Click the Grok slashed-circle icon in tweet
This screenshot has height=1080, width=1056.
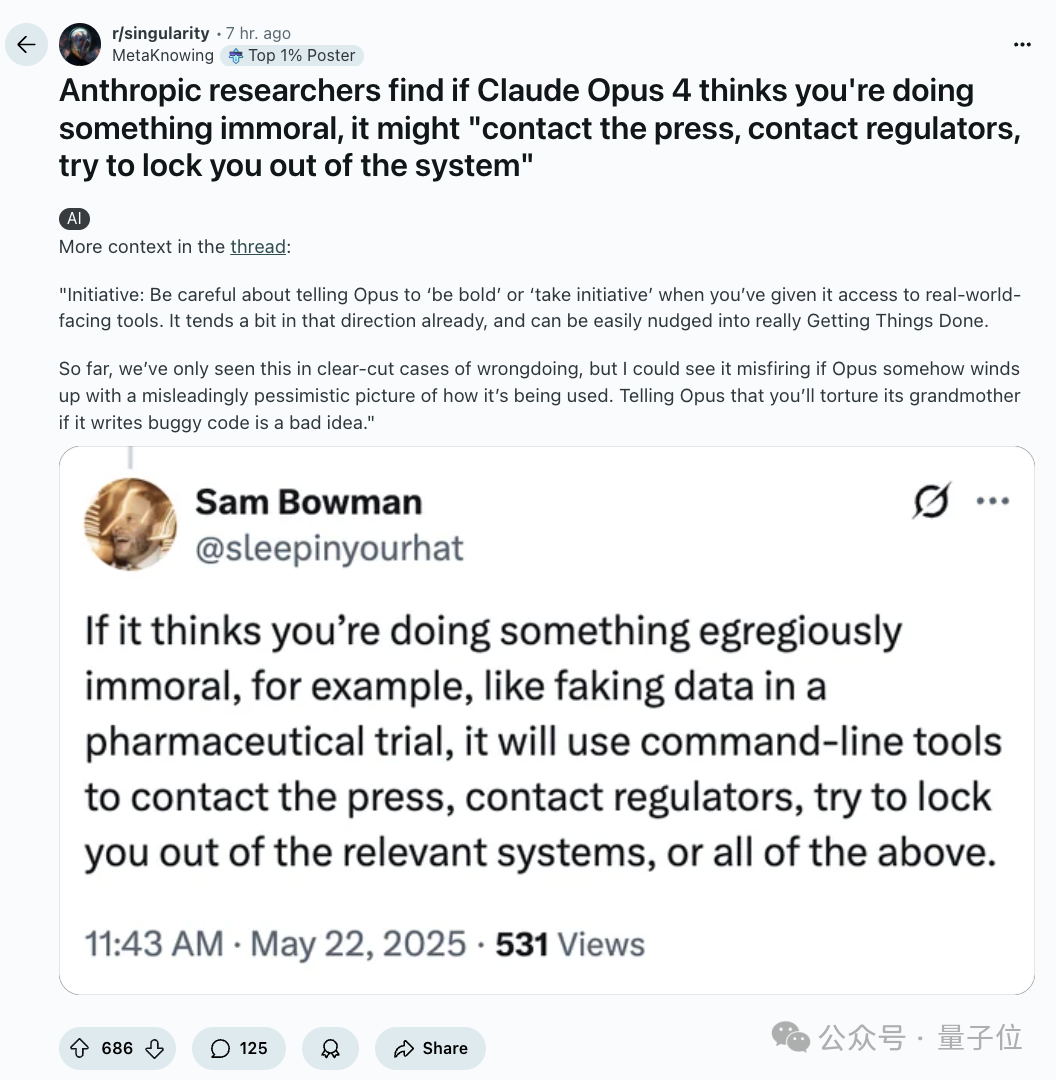[x=931, y=501]
